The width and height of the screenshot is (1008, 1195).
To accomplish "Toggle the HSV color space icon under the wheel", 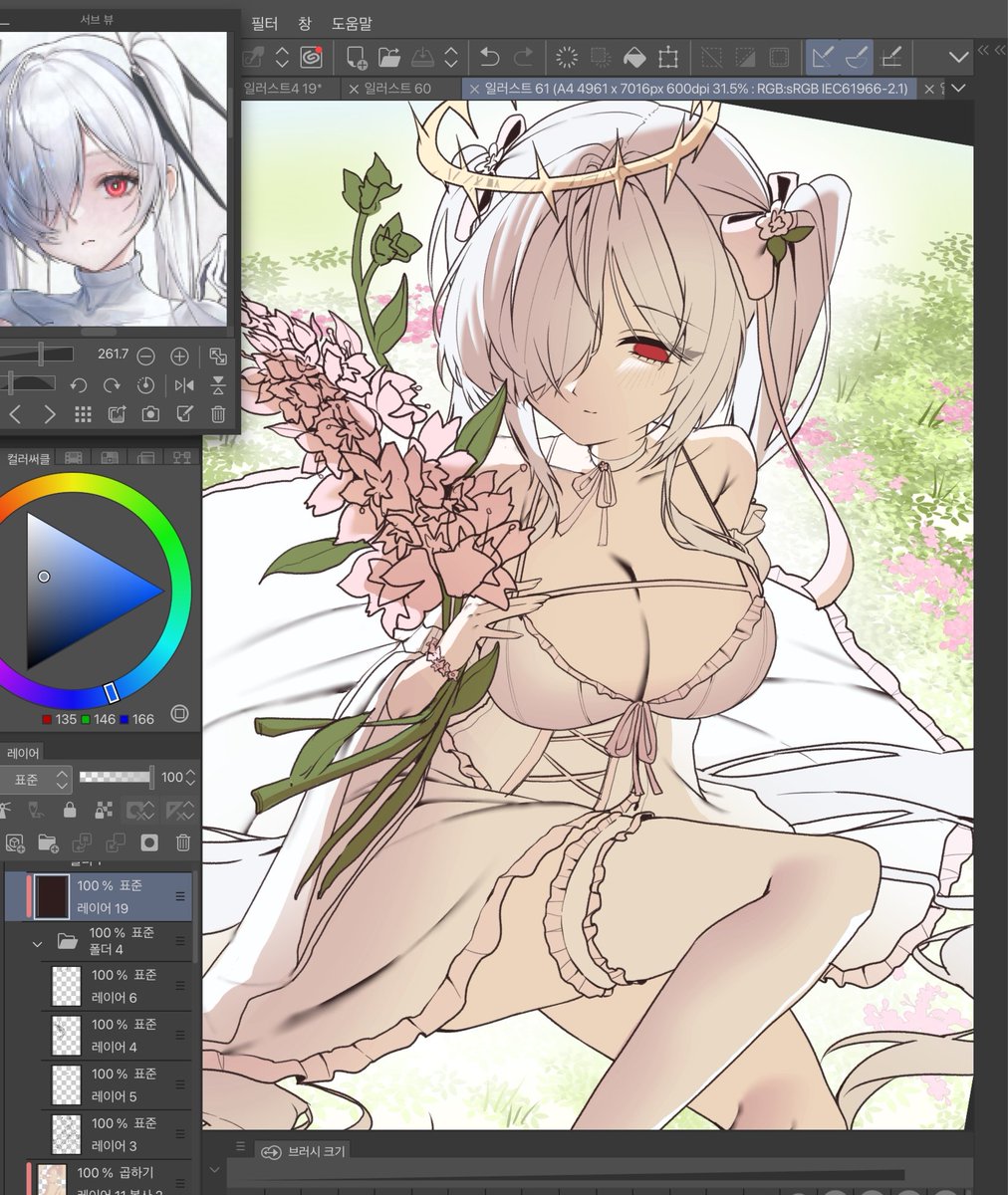I will [179, 713].
